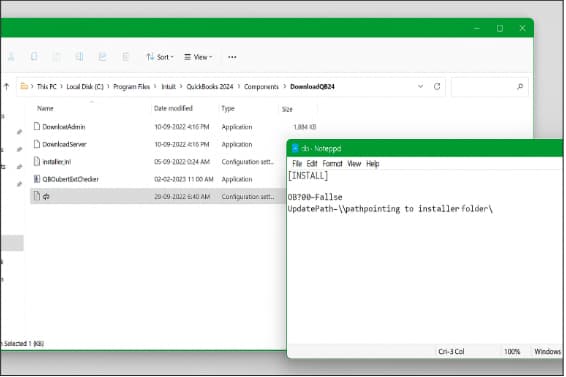
Task: Click the Windows line-ending status in Notepad
Action: point(547,352)
